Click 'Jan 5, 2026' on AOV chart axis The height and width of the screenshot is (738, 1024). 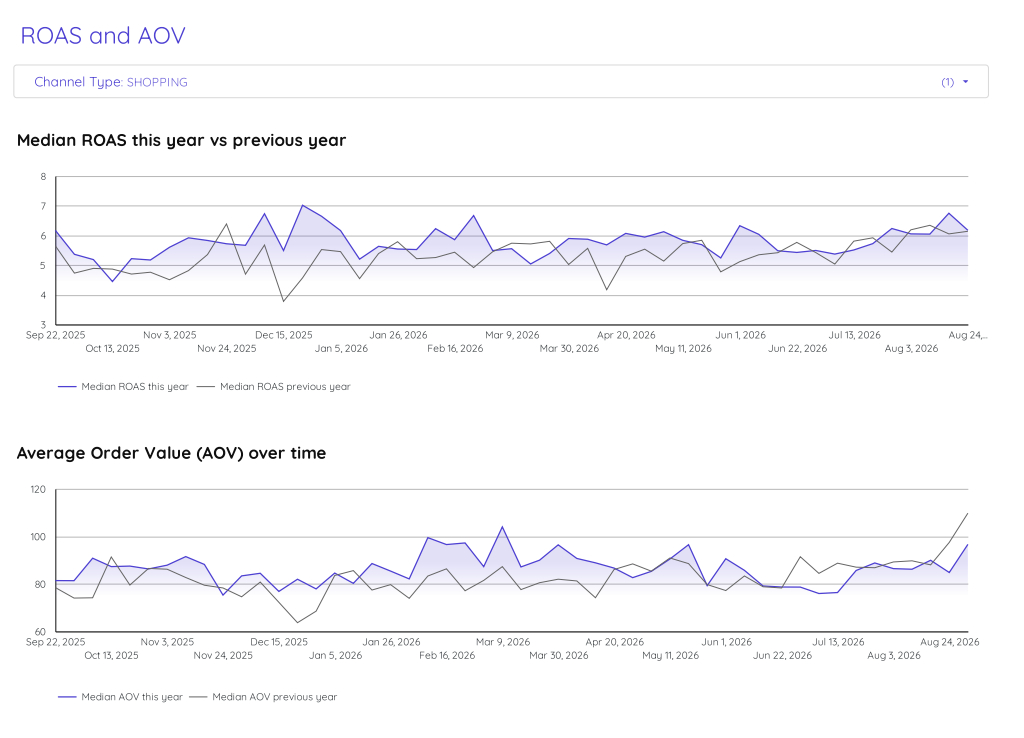point(335,656)
